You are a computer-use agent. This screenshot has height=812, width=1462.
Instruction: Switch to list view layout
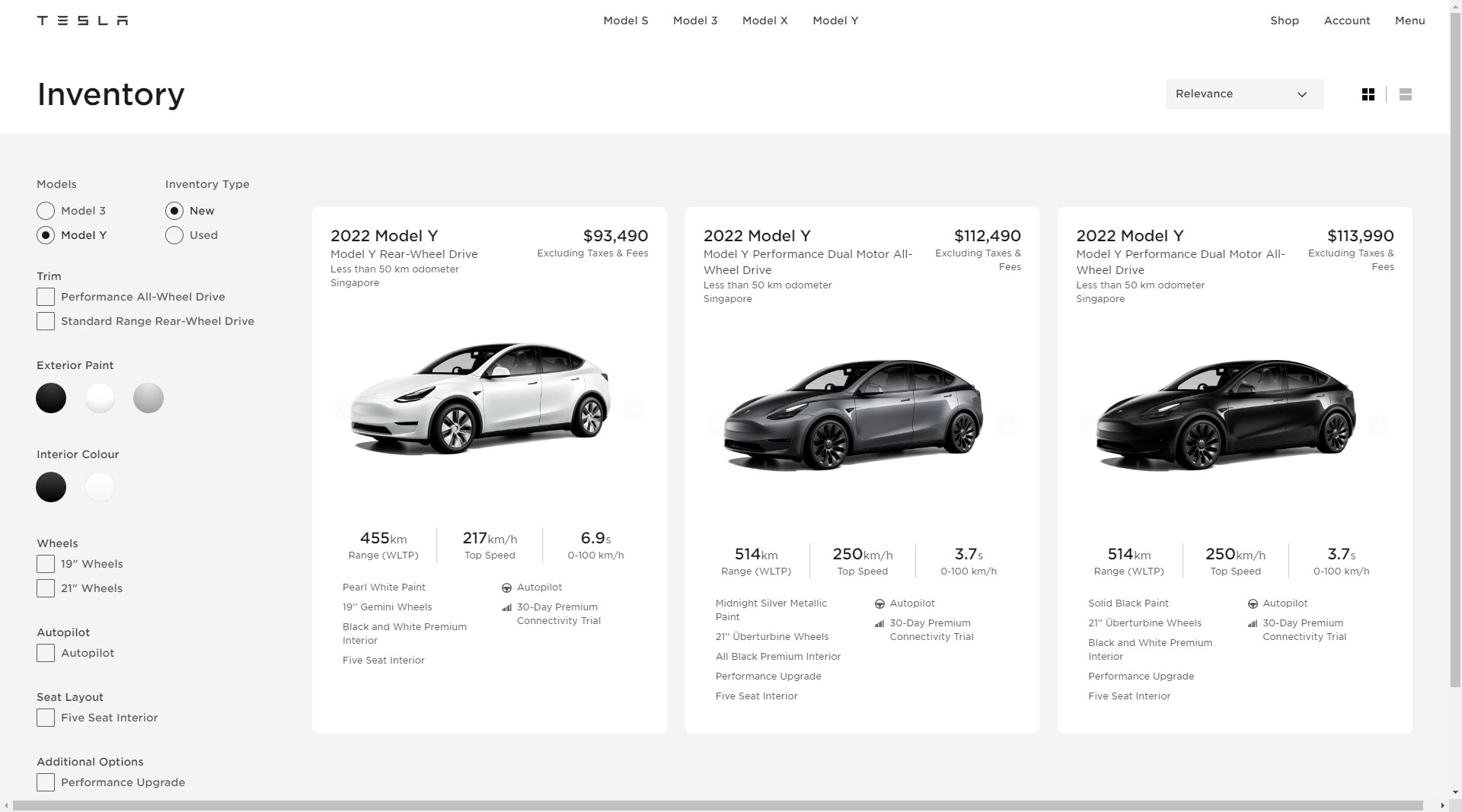[1405, 94]
